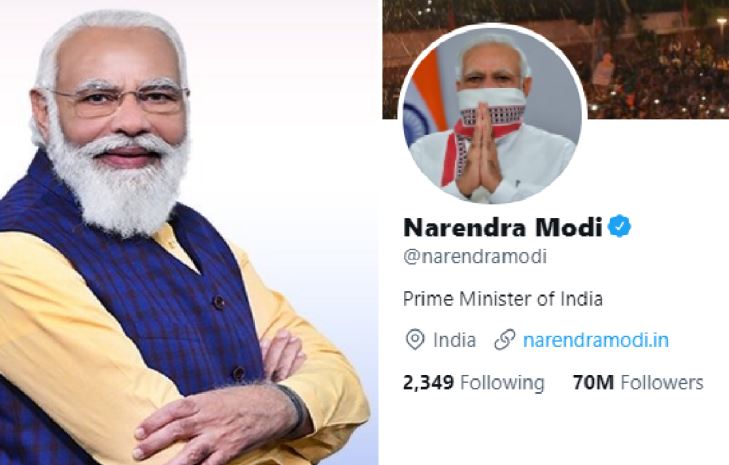Open the crowd header banner image

pos(556,59)
